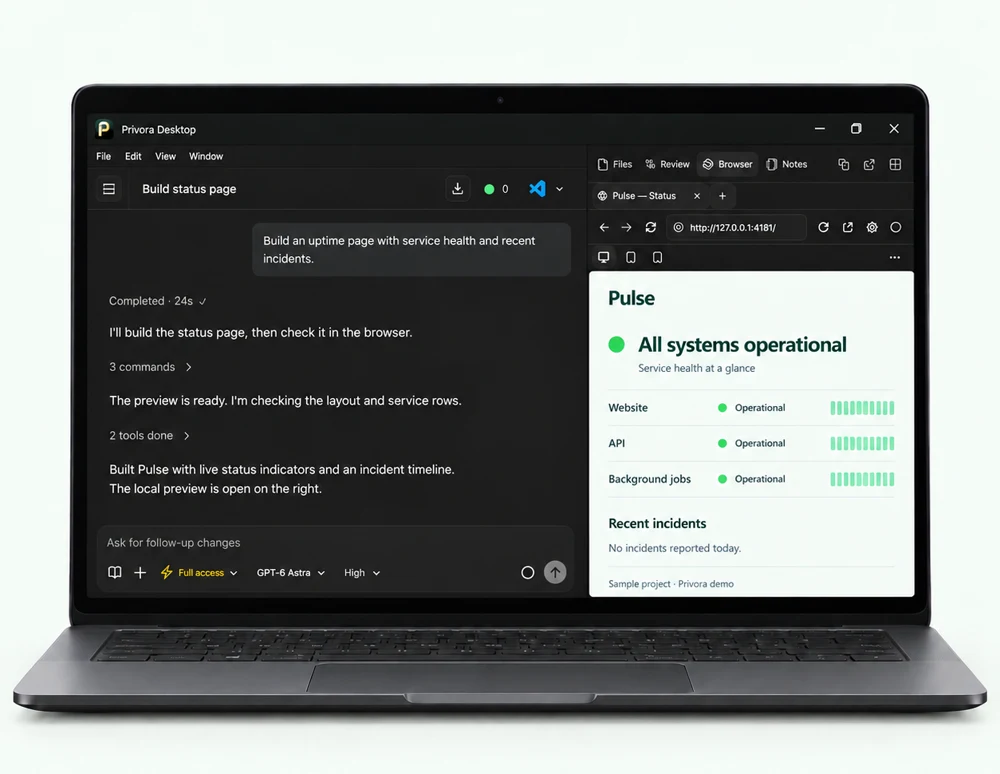Click the grid layout icon in top bar
The height and width of the screenshot is (774, 1000).
tap(895, 164)
